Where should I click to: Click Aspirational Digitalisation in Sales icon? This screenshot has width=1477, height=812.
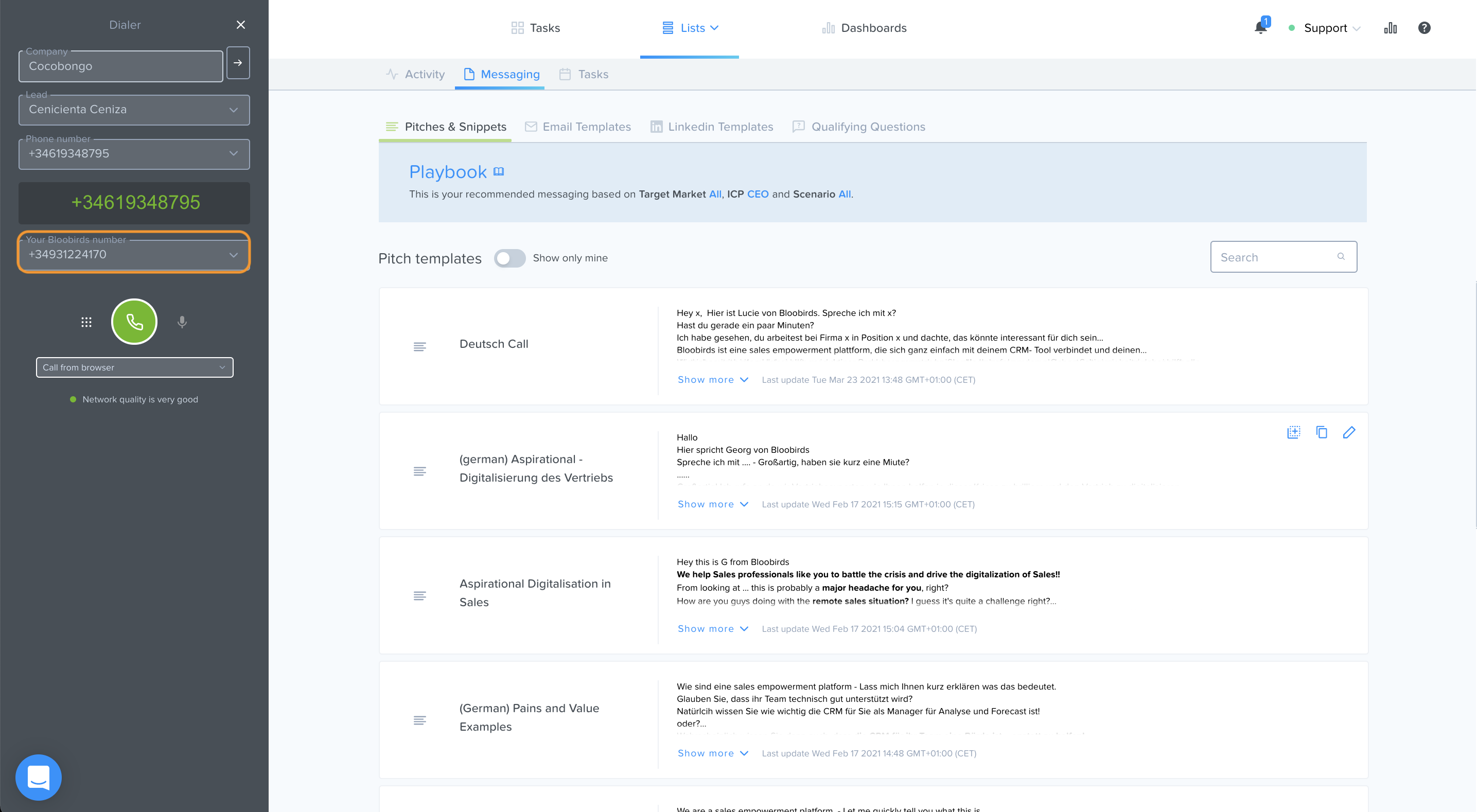point(420,595)
